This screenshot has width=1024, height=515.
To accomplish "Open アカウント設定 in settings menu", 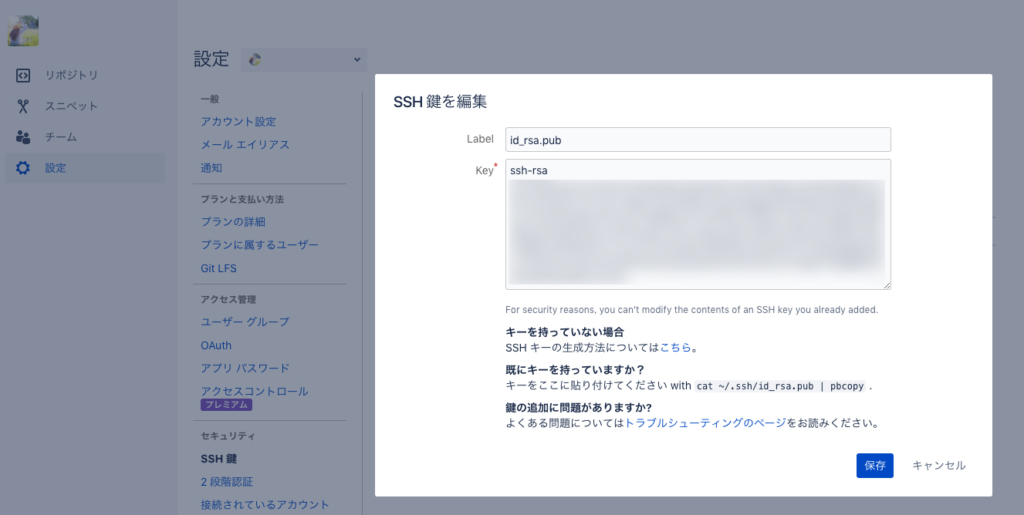I will click(238, 121).
